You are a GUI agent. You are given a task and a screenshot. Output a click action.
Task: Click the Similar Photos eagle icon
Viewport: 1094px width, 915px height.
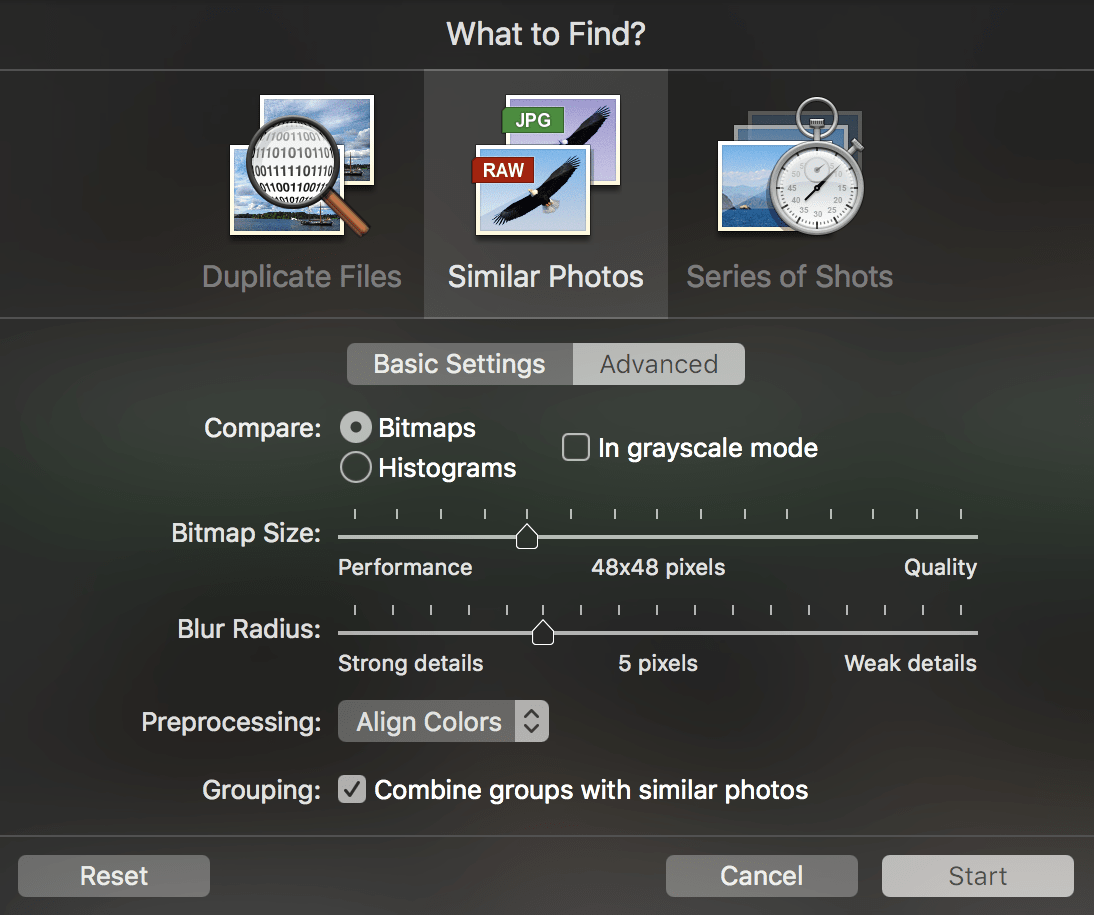[x=546, y=165]
